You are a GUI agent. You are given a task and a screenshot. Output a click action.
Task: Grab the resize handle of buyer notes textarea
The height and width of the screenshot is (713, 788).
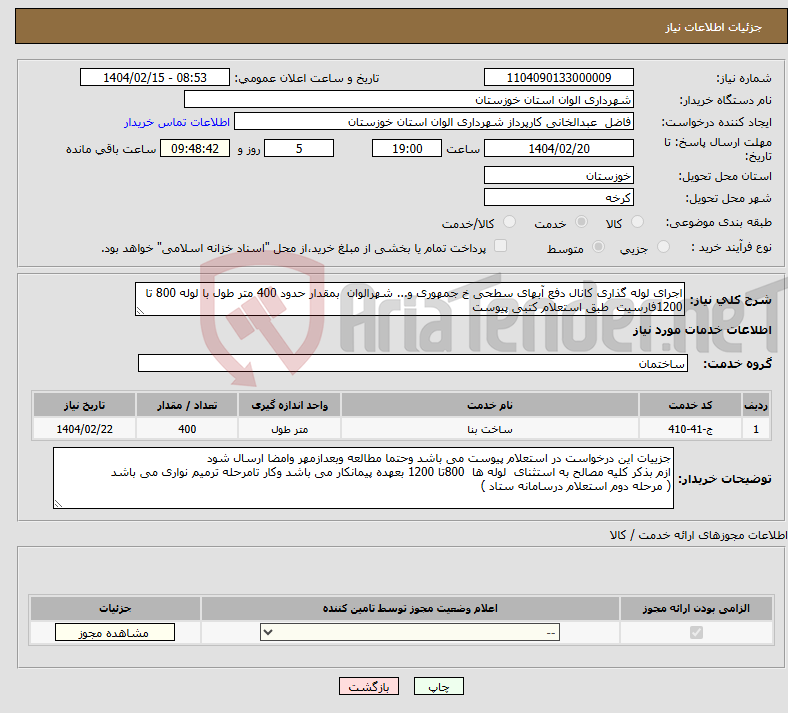[58, 503]
